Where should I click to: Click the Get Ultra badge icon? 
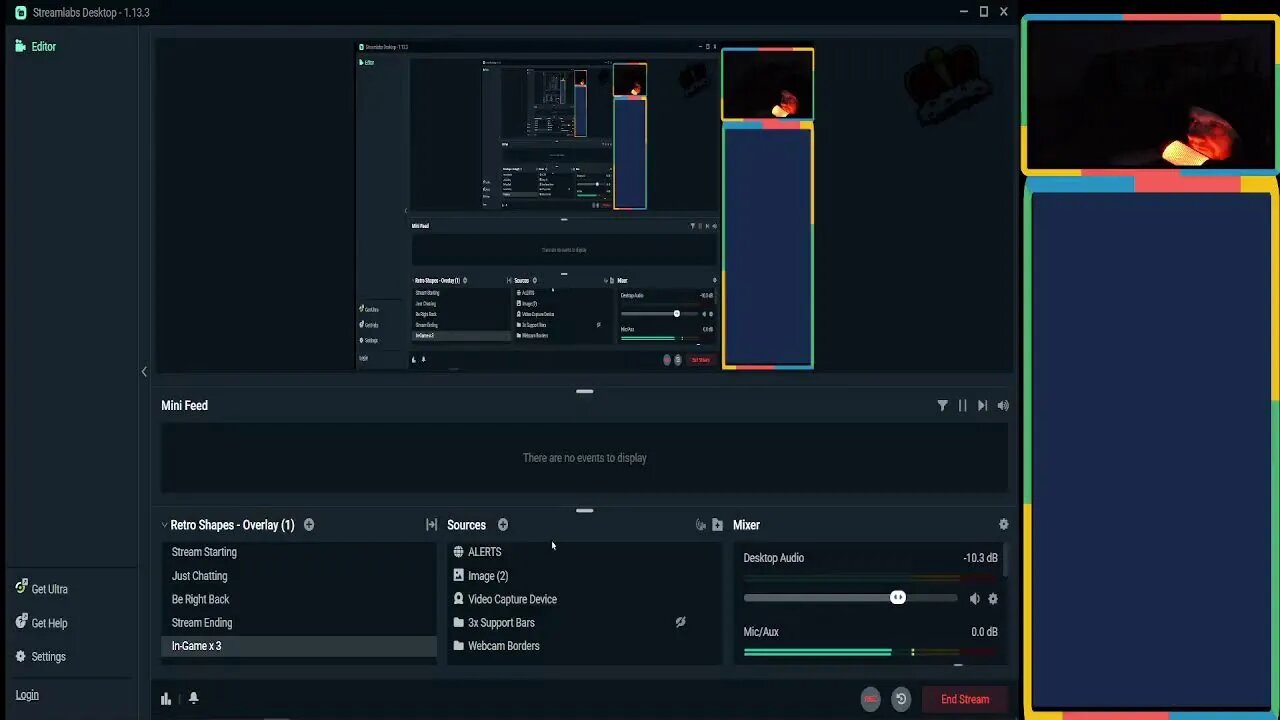pos(21,587)
